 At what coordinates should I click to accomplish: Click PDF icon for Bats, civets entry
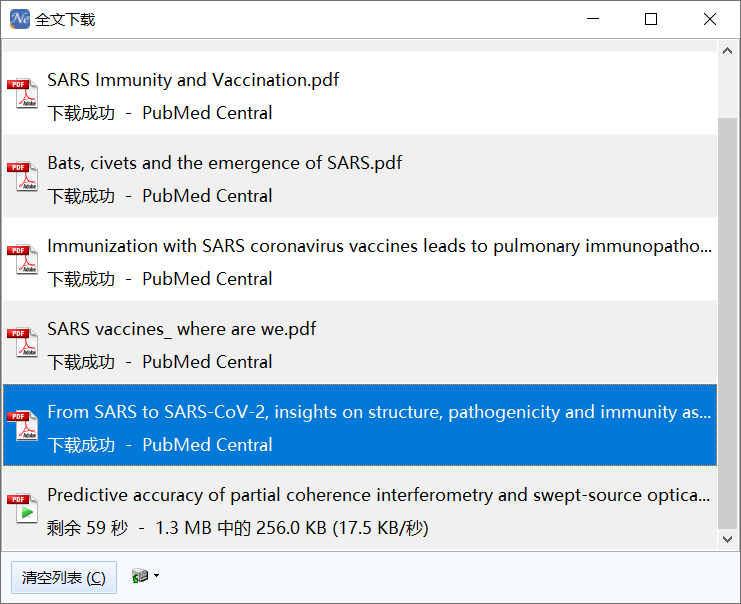[x=22, y=176]
